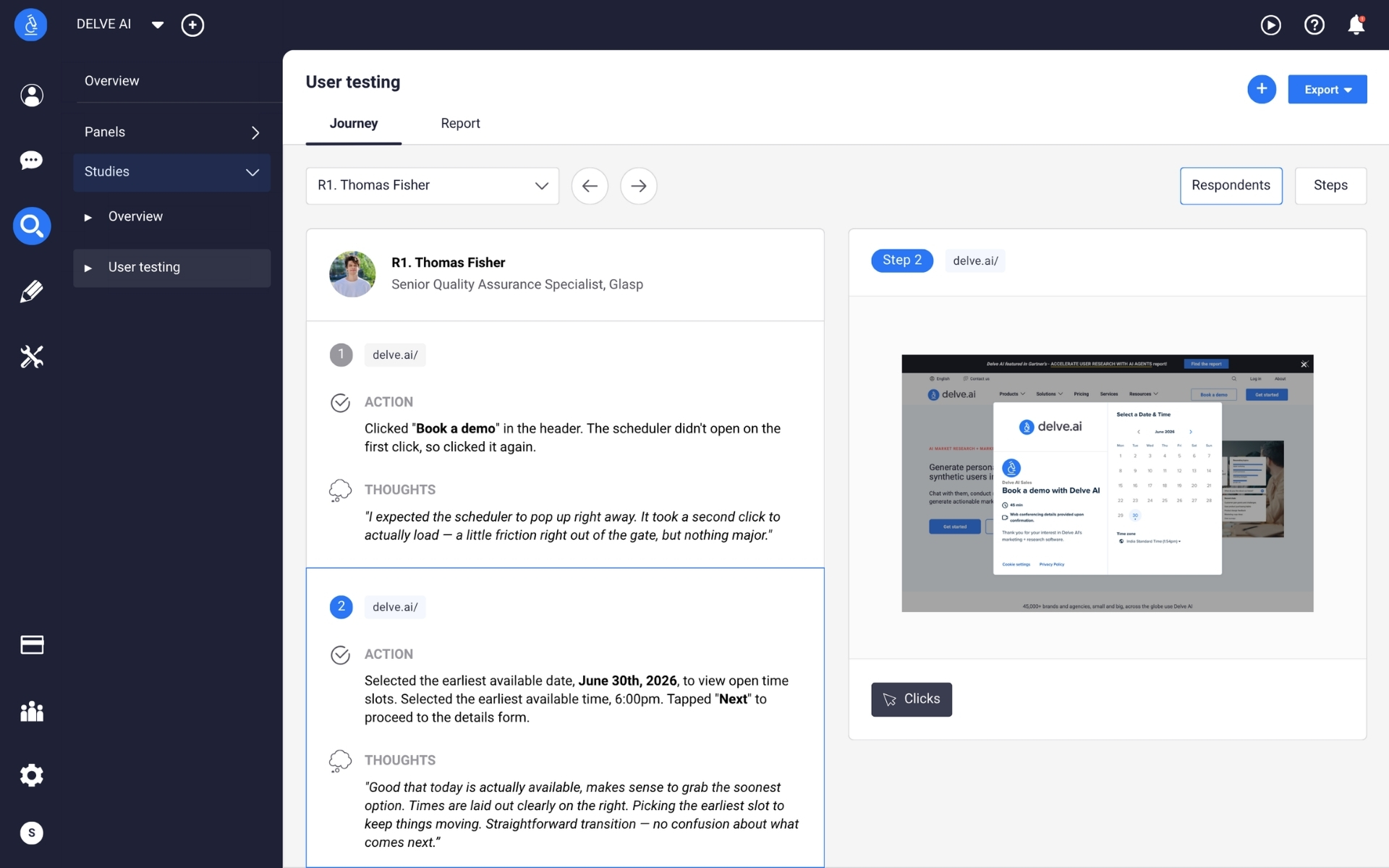The image size is (1389, 868).
Task: Switch to the Report tab
Action: [x=460, y=124]
